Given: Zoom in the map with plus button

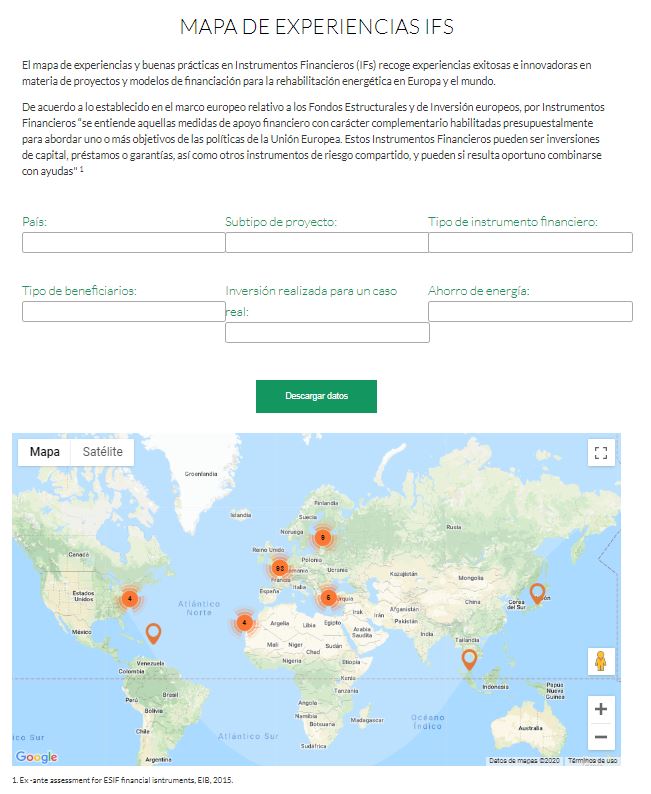Looking at the screenshot, I should tap(600, 709).
